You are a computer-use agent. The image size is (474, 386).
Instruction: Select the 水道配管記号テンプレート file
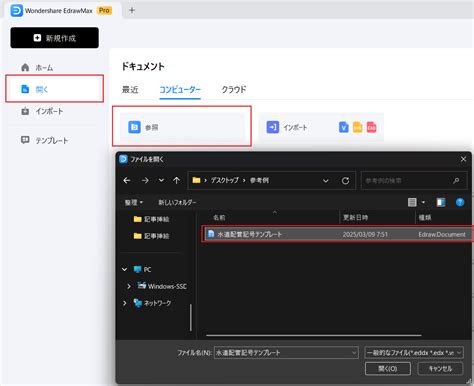click(337, 234)
